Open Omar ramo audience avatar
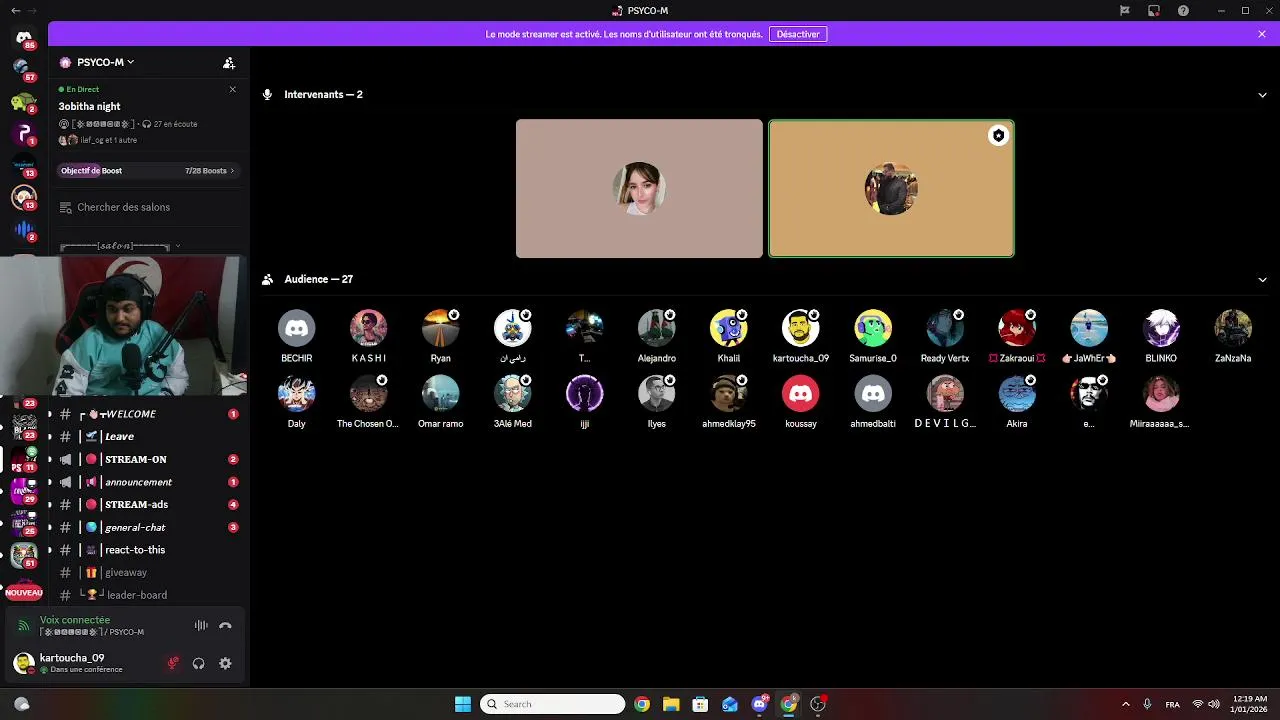 [x=440, y=394]
